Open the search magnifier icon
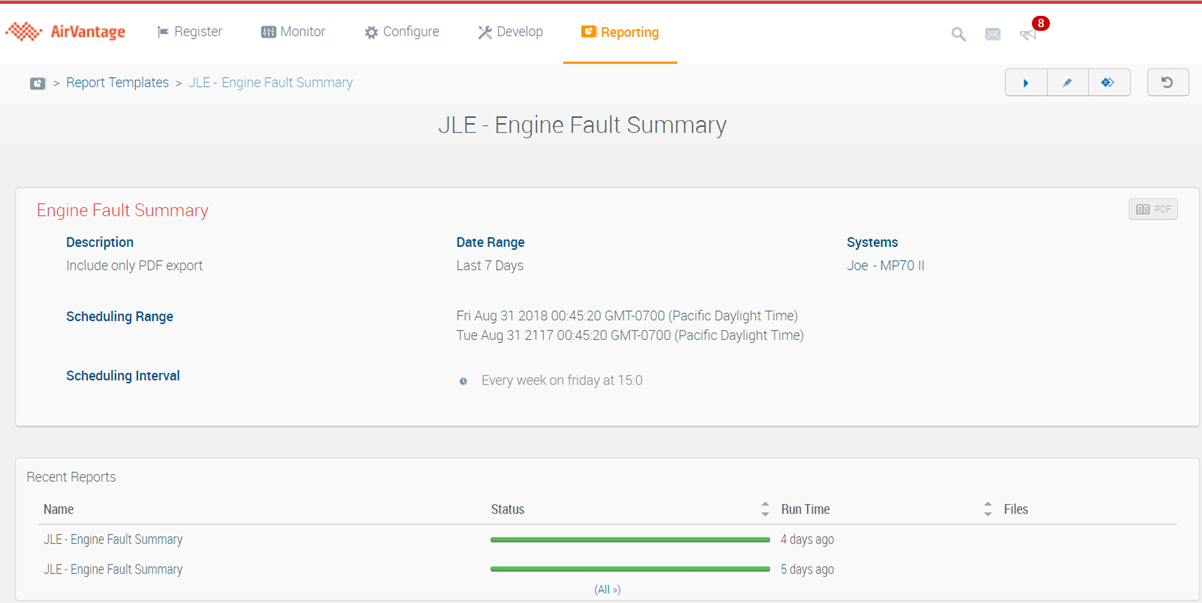 click(x=958, y=34)
